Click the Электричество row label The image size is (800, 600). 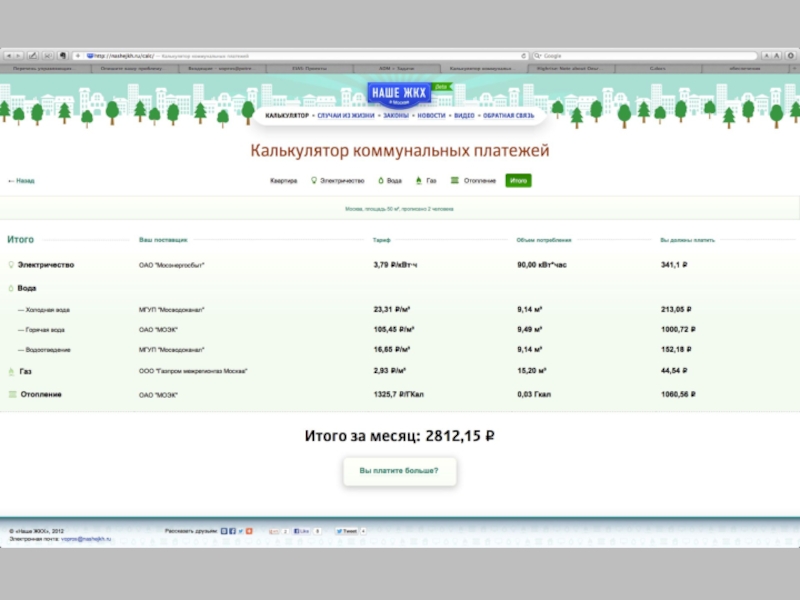[46, 265]
